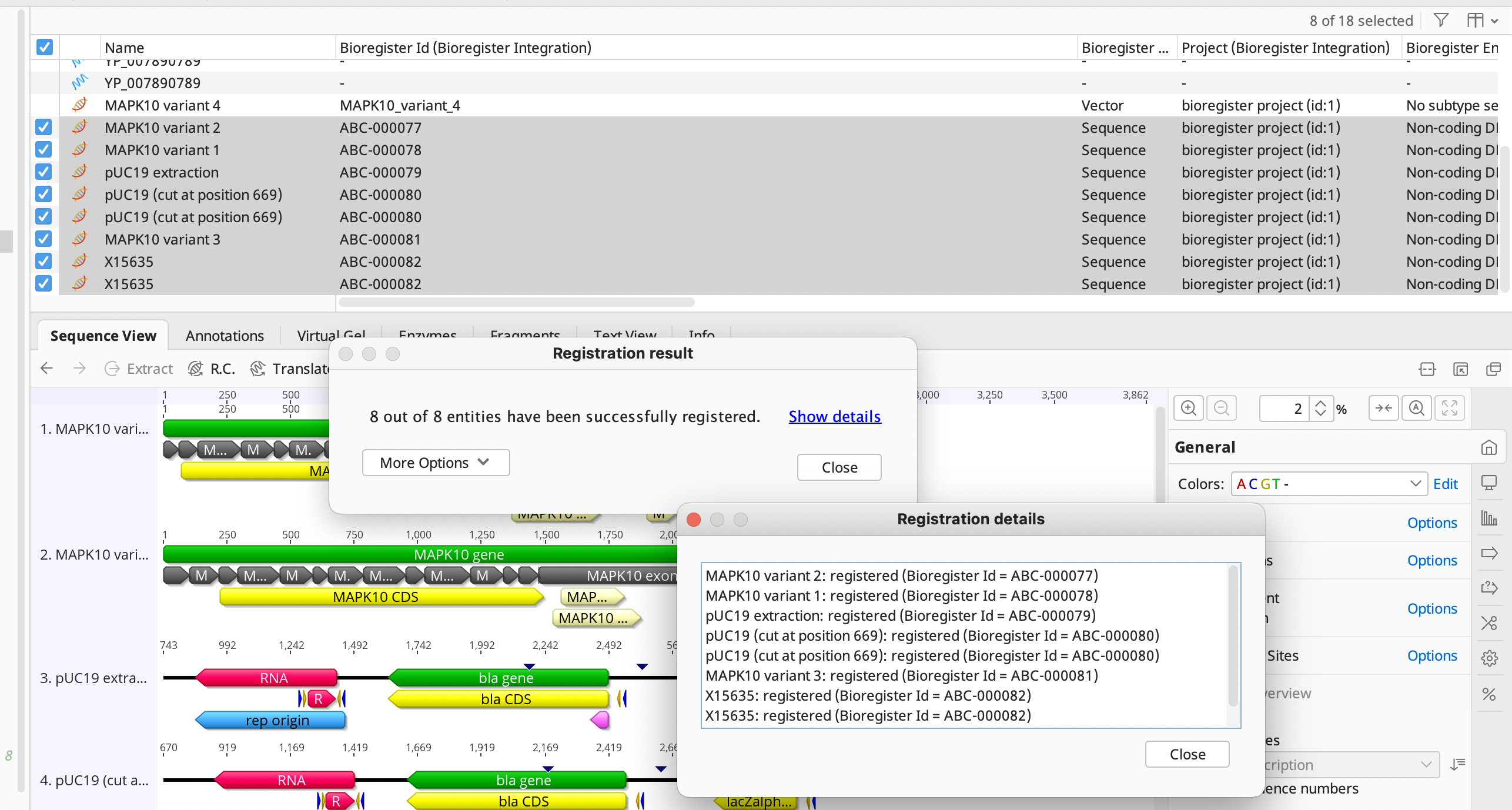Open the More Options dropdown
This screenshot has height=810, width=1512.
tap(435, 463)
